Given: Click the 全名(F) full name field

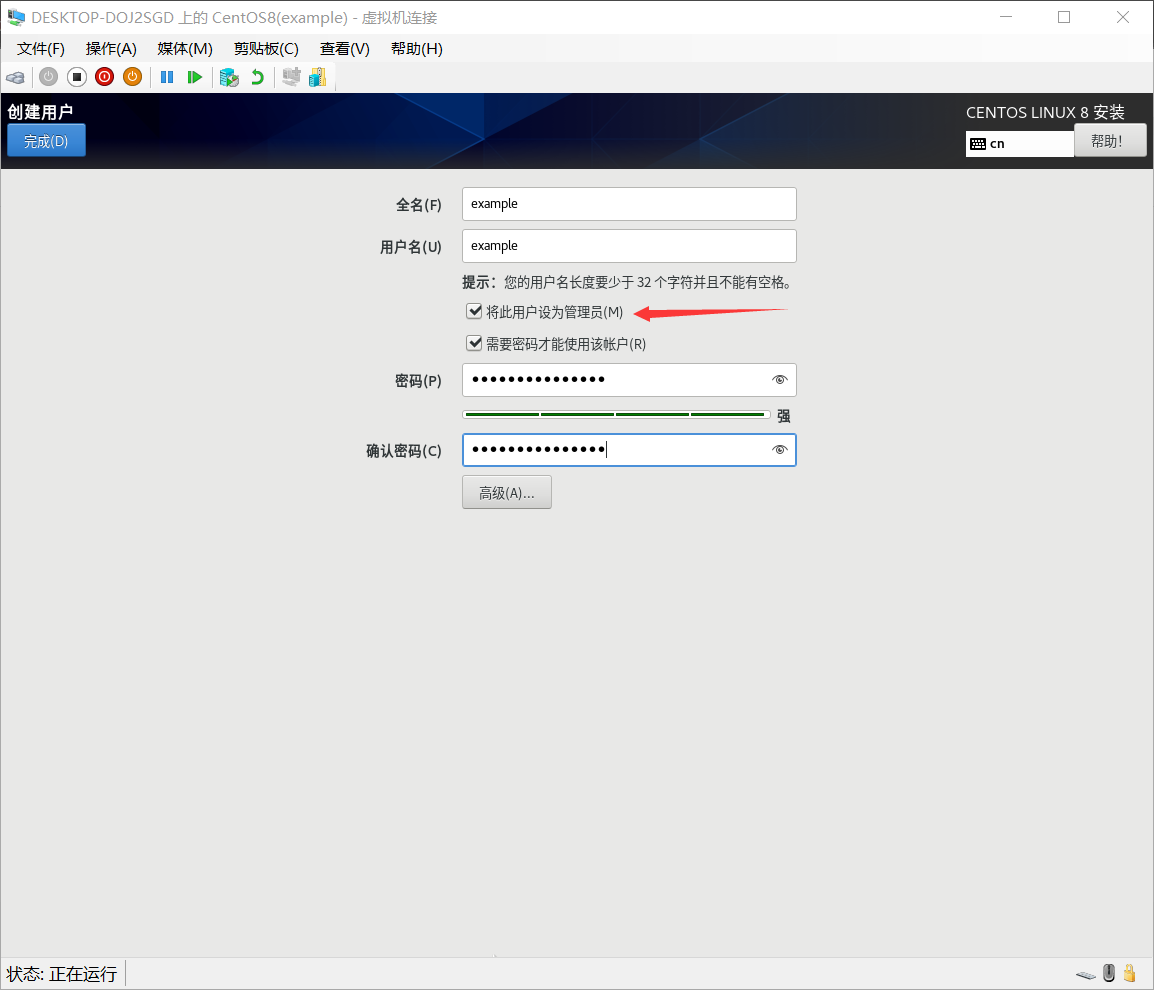Looking at the screenshot, I should pos(629,204).
